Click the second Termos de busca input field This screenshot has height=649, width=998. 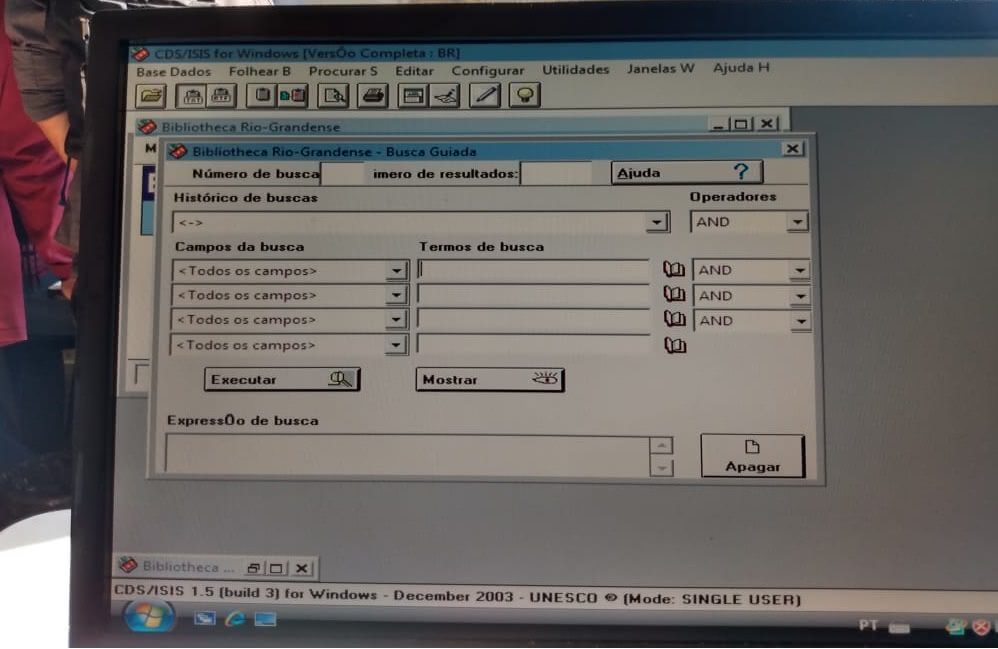(x=533, y=295)
